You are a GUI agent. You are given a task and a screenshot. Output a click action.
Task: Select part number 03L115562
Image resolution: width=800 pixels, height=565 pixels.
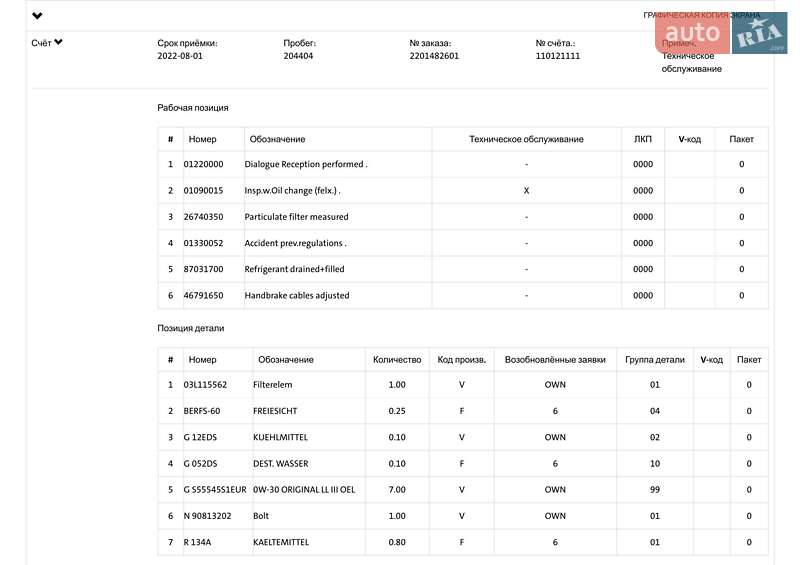205,385
